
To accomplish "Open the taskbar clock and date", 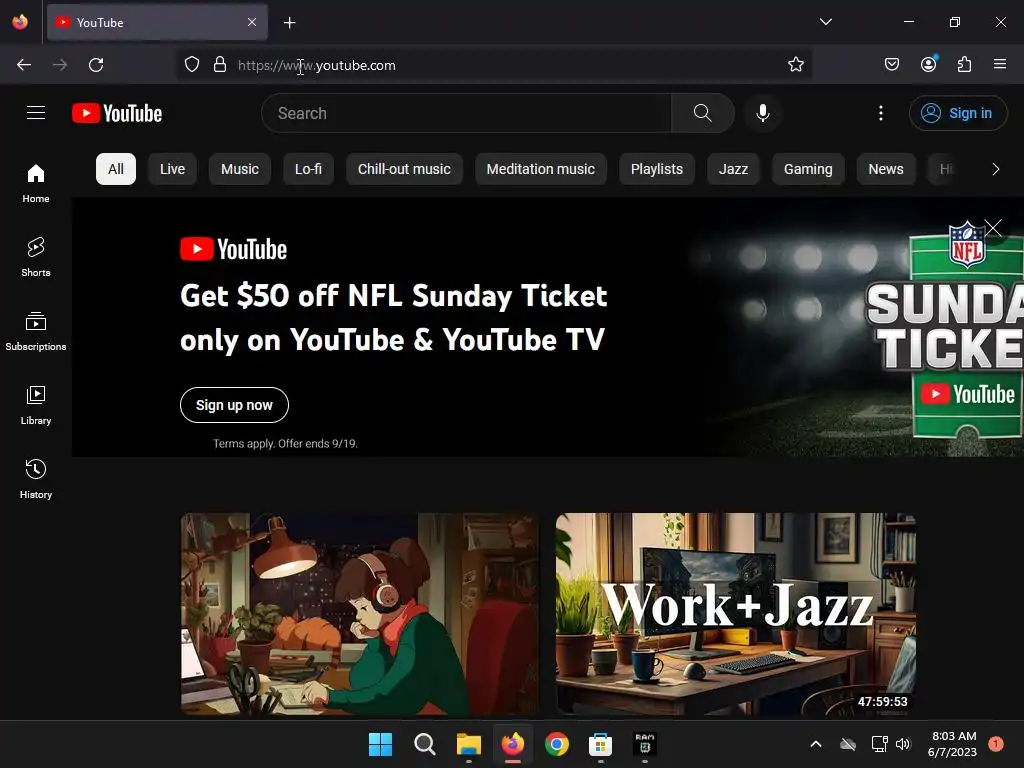I will tap(953, 744).
